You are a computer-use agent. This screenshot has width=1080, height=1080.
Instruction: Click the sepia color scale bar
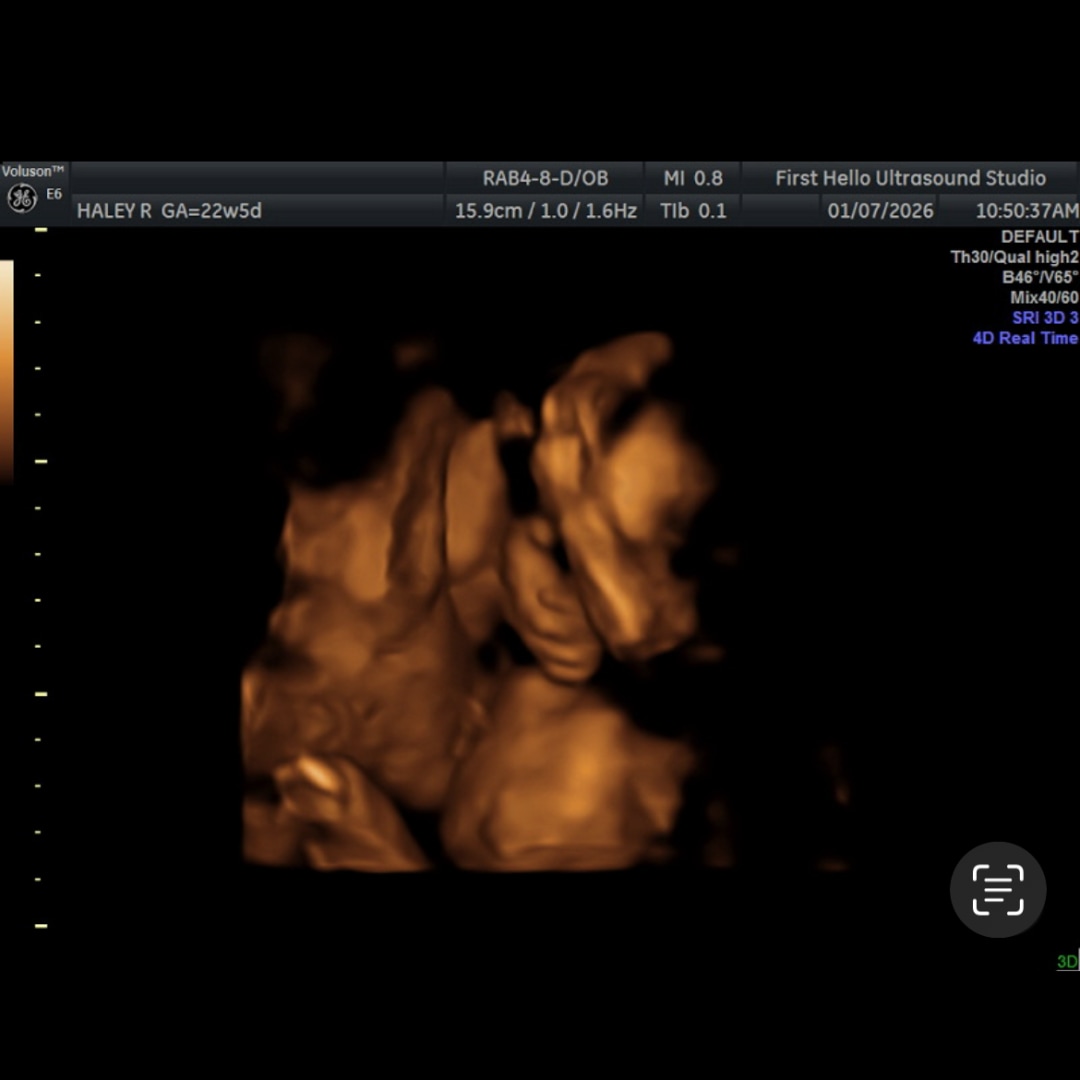tap(7, 370)
